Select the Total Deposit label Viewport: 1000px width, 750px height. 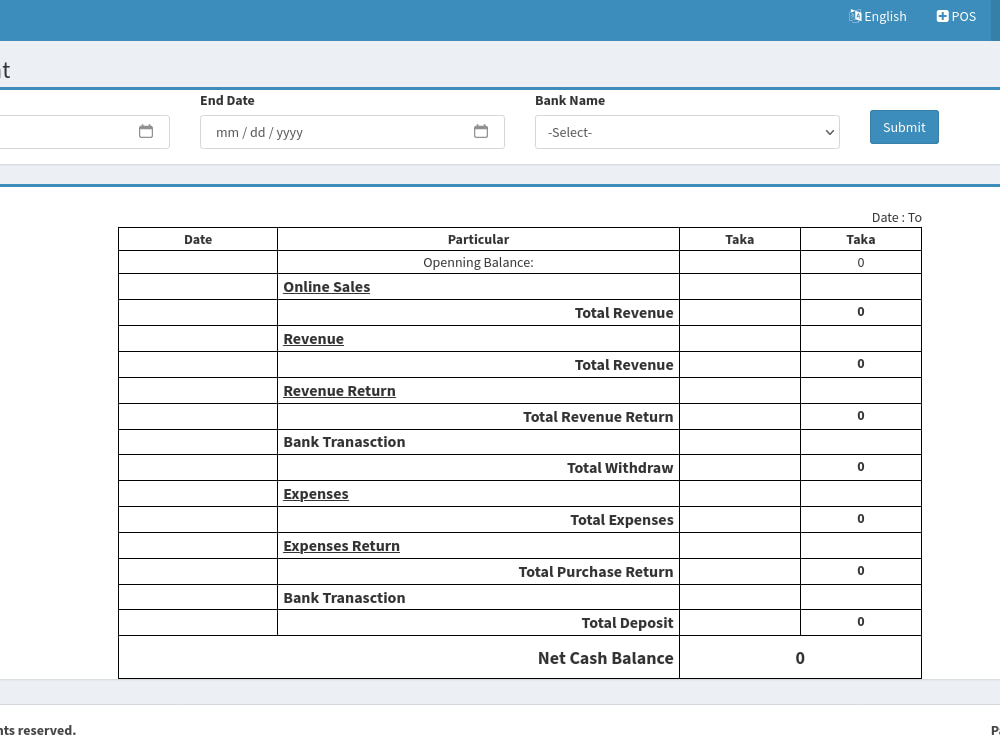pos(627,622)
